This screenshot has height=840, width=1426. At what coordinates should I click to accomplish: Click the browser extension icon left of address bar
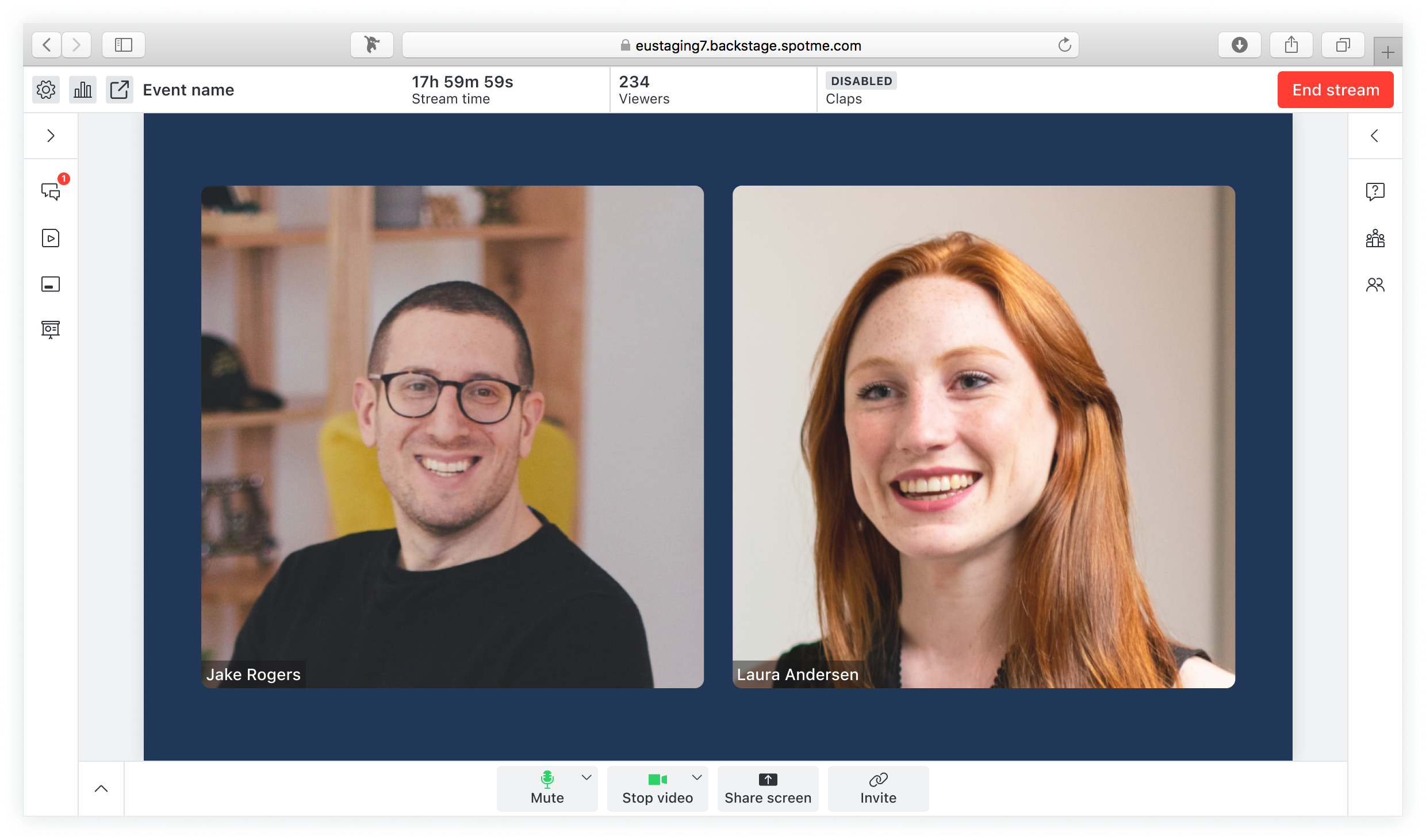tap(372, 45)
